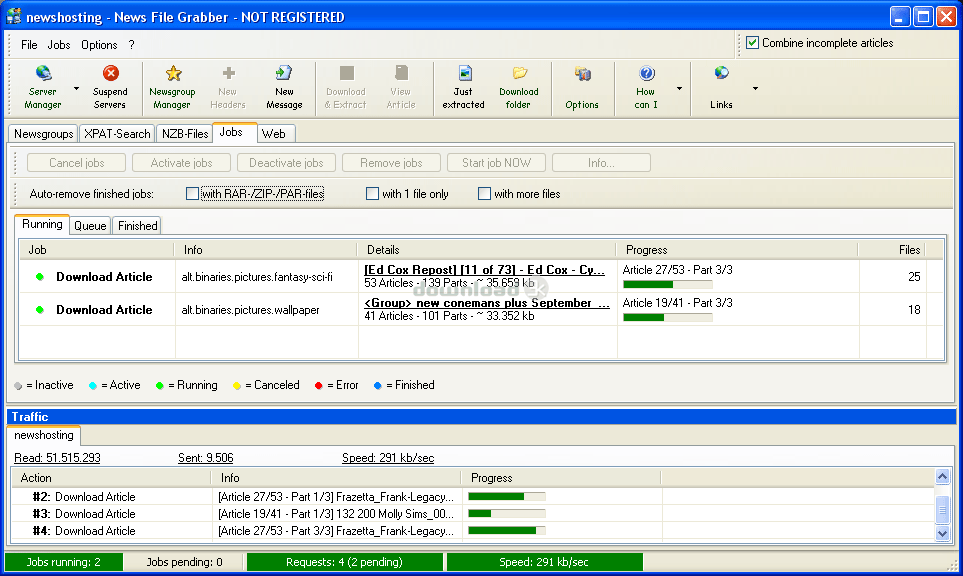The image size is (963, 576).
Task: Enable auto-remove with RAR-/ZIP-/PAR-files
Action: pos(192,194)
